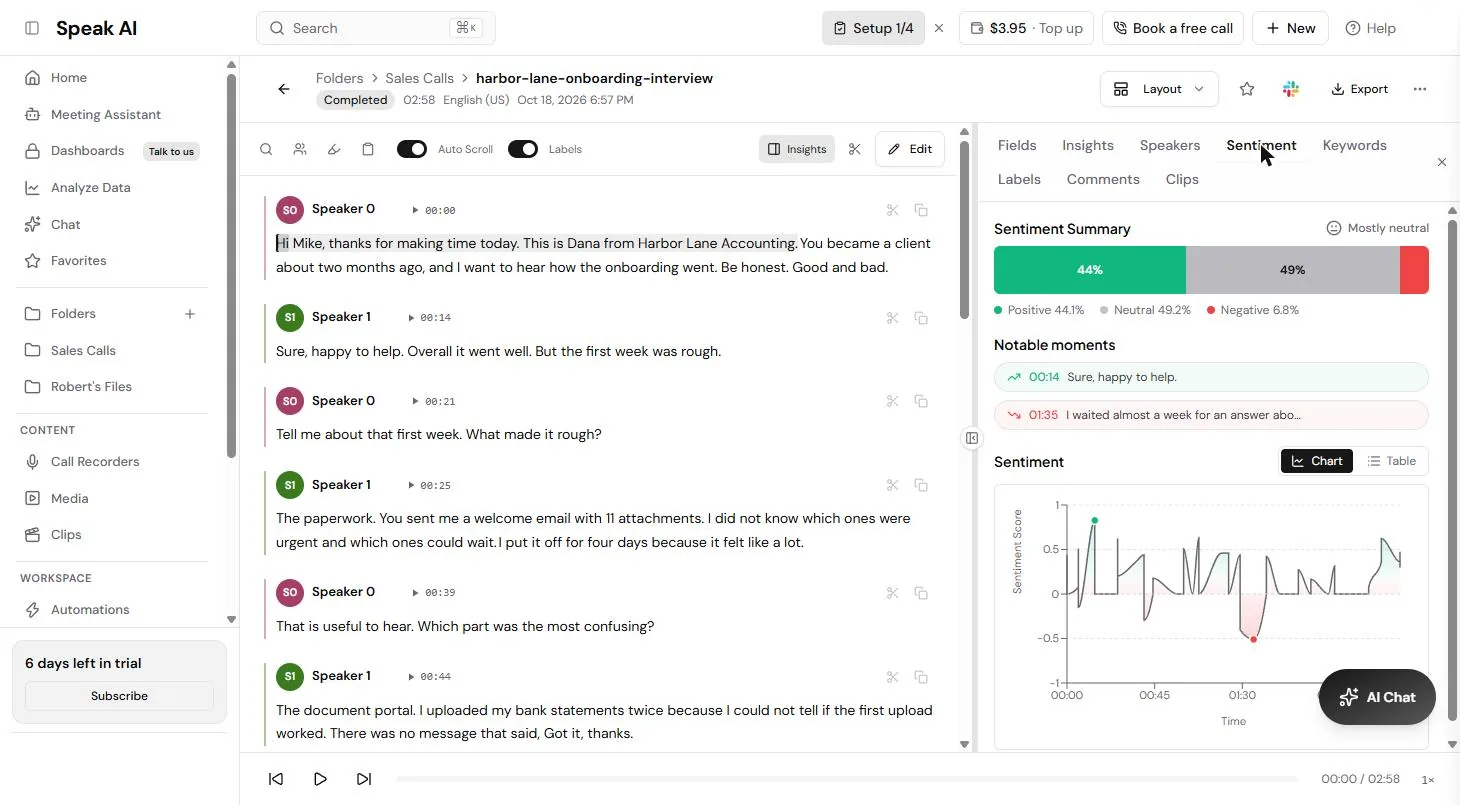The width and height of the screenshot is (1460, 805).
Task: Change playback speed from 1×
Action: click(x=1428, y=779)
